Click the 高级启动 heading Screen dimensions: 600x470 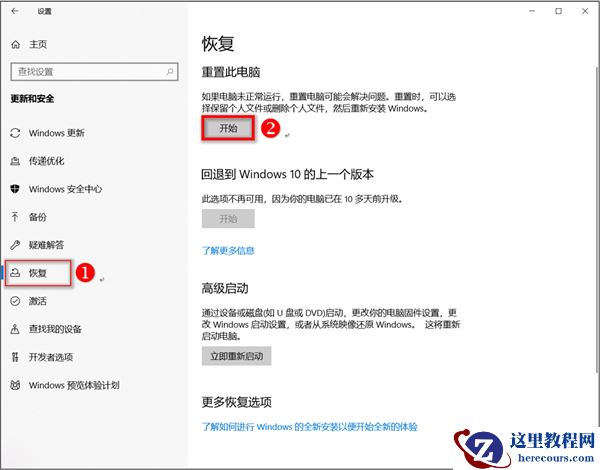click(225, 288)
